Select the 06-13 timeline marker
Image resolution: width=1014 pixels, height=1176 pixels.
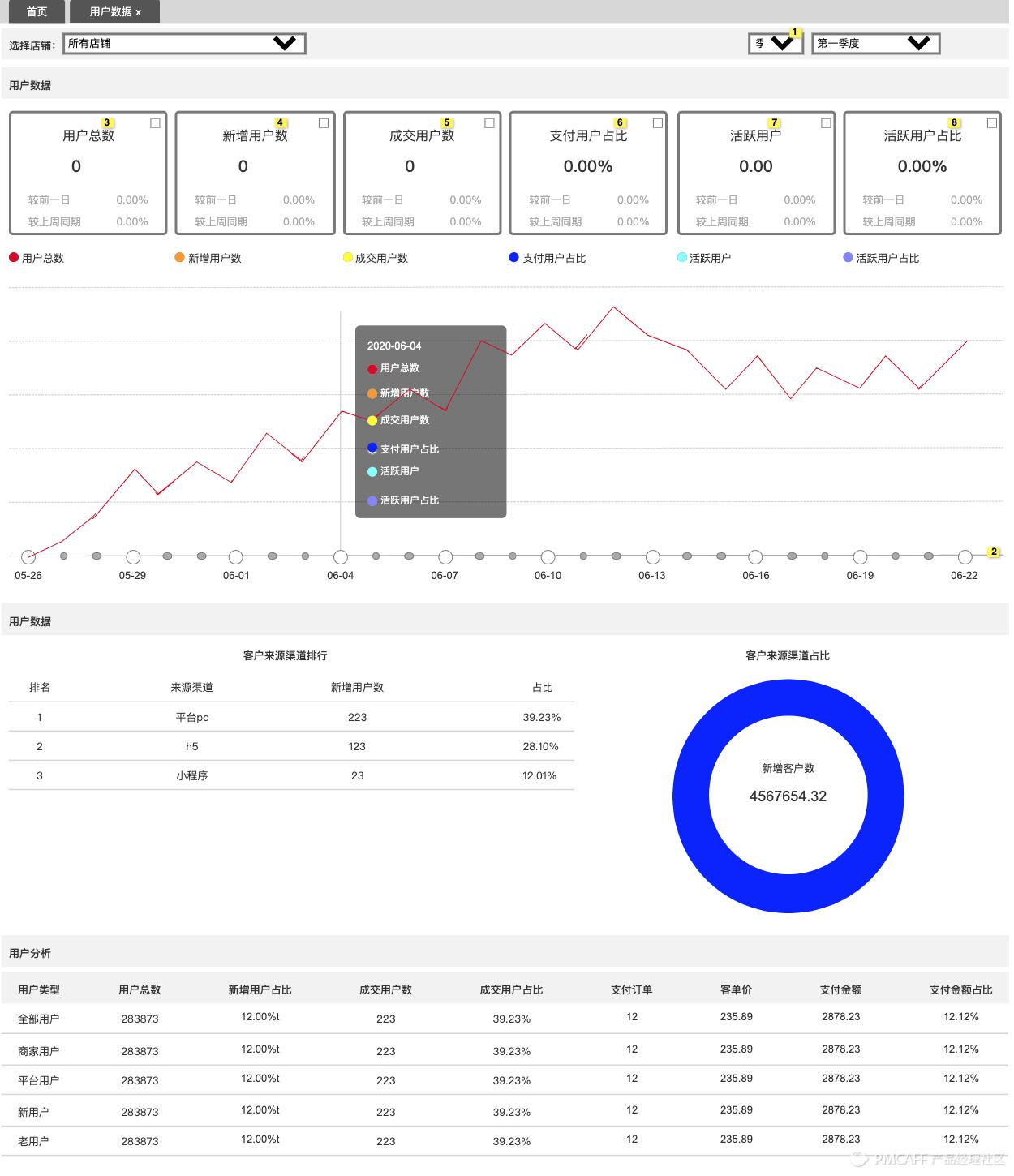click(653, 557)
